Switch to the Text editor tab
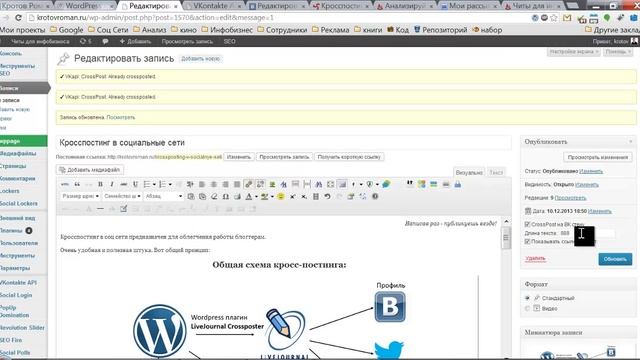640x360 pixels. [x=496, y=172]
